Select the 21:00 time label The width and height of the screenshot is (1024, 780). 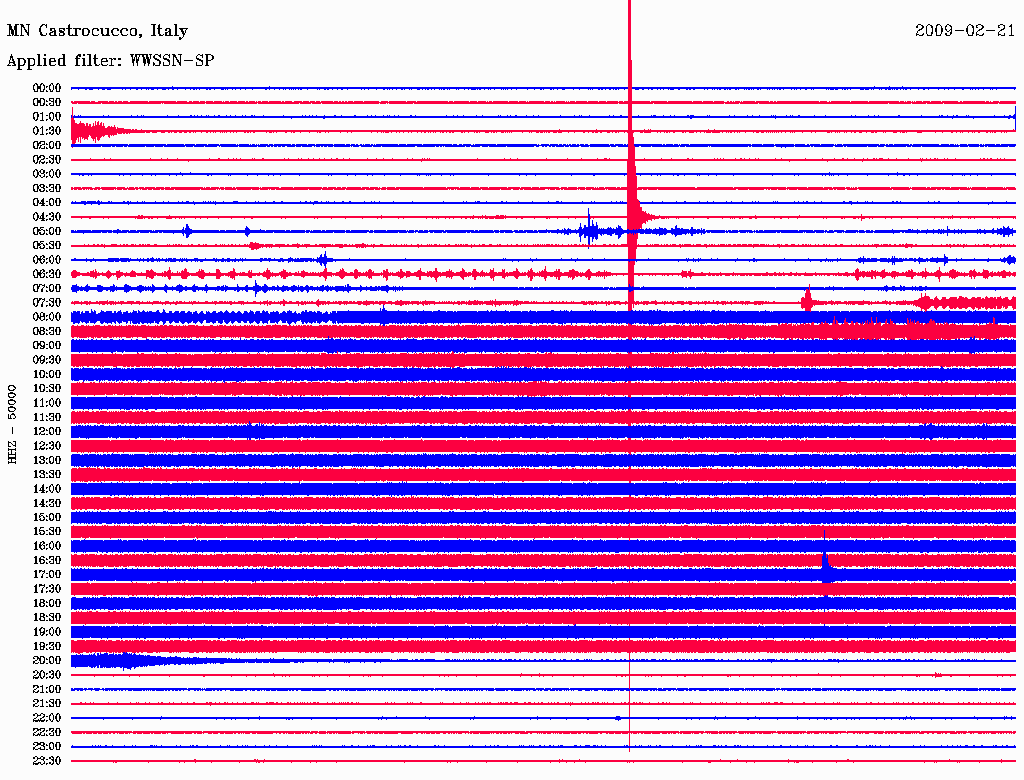click(x=47, y=689)
